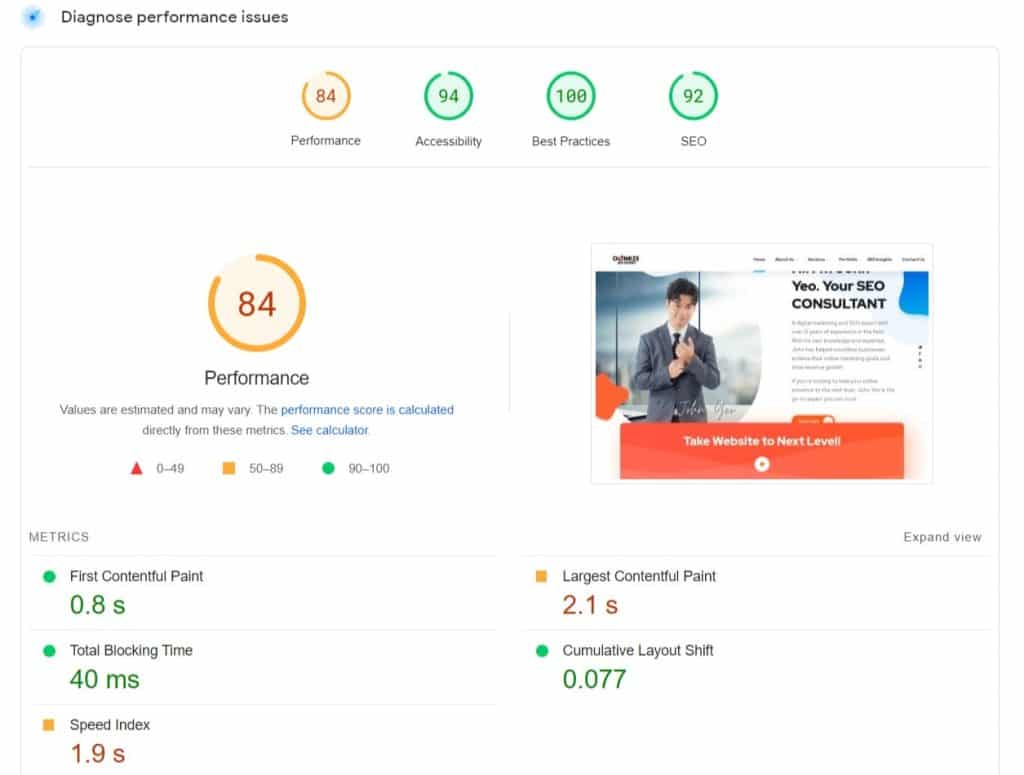The image size is (1024, 775).
Task: Click the 84 Performance score gauge
Action: [325, 97]
